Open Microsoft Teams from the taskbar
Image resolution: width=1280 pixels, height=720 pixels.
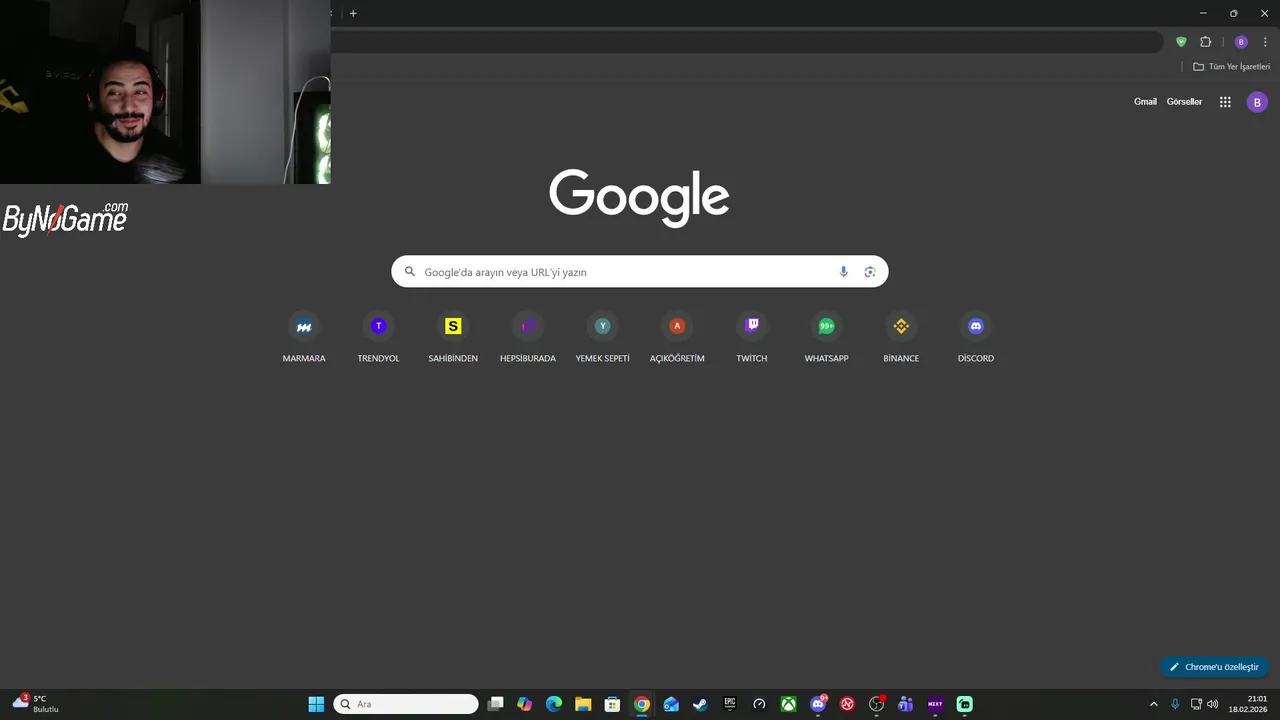906,704
